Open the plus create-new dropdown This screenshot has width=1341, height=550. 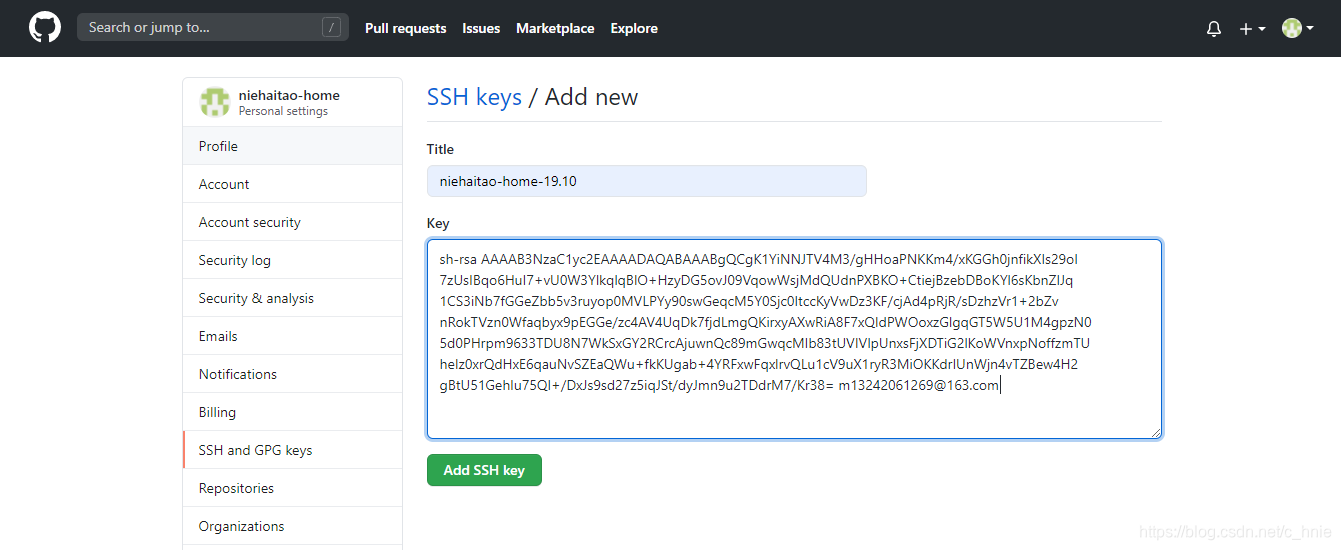pyautogui.click(x=1253, y=29)
